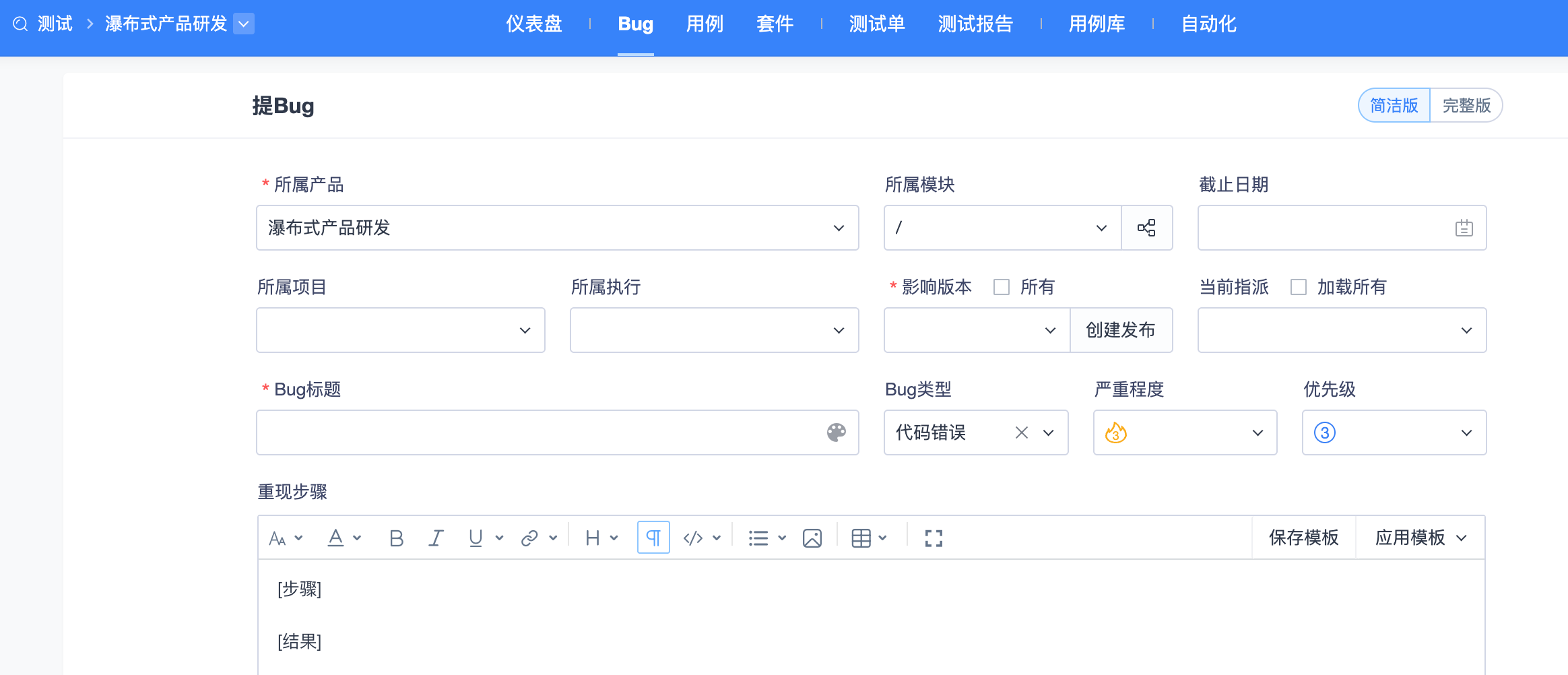Open the 应用模板 dropdown
The image size is (1568, 675).
[x=1420, y=538]
